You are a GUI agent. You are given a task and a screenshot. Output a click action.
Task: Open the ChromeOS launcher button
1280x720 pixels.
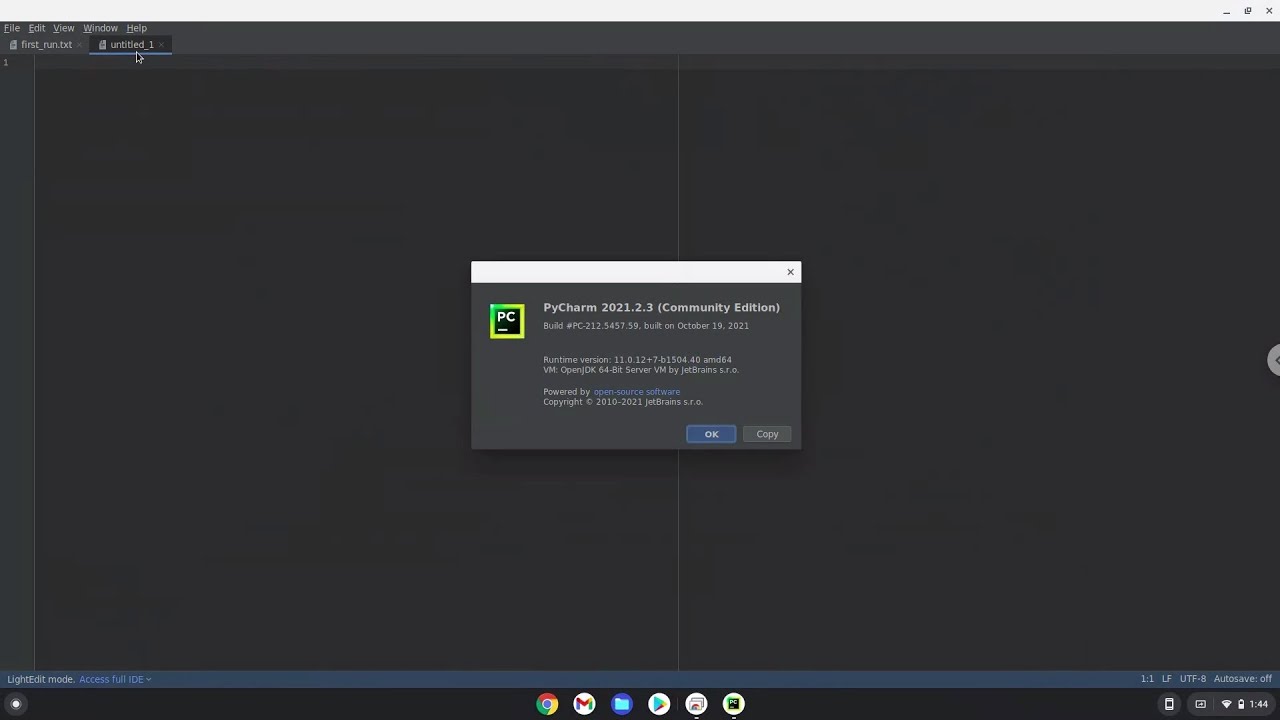click(15, 704)
